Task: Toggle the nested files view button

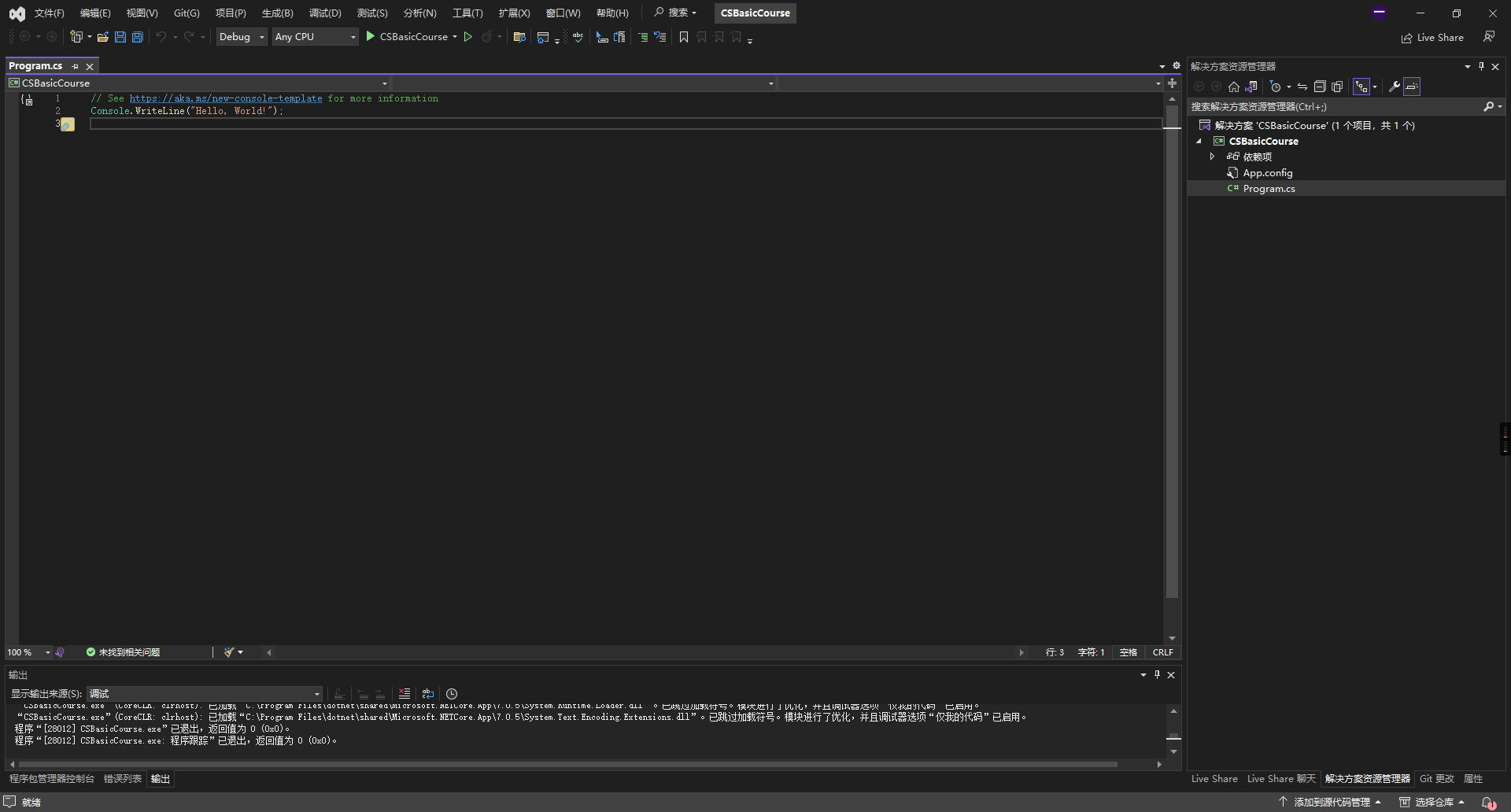Action: click(x=1361, y=87)
